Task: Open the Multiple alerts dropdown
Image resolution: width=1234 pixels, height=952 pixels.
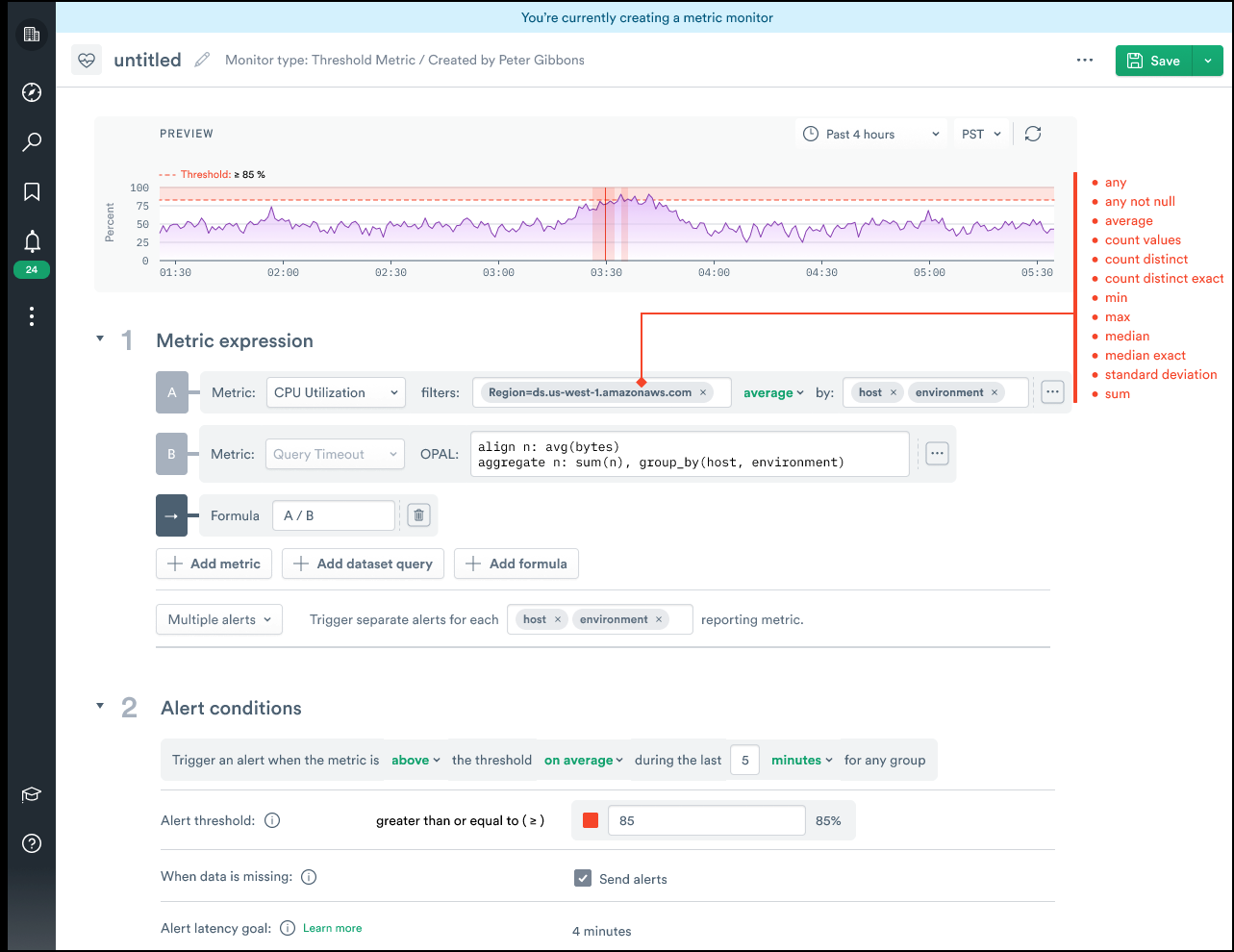Action: click(x=219, y=619)
